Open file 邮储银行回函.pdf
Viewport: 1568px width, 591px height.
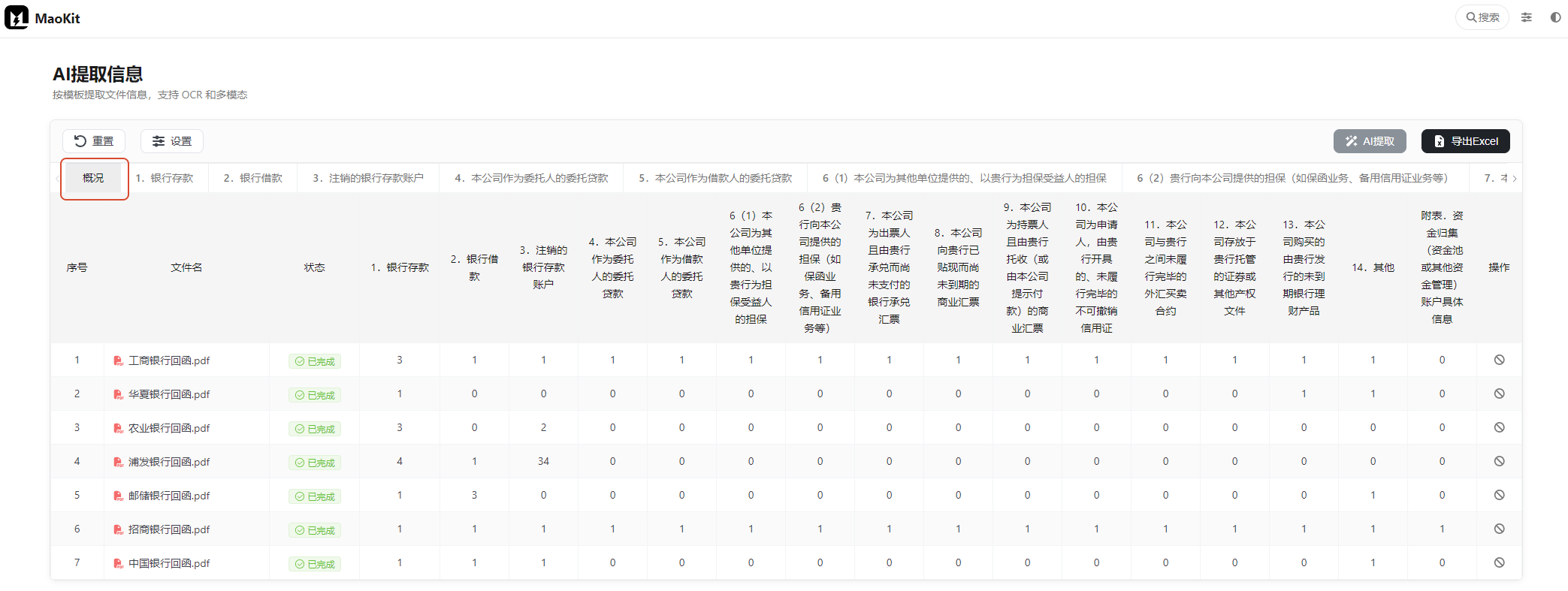169,496
